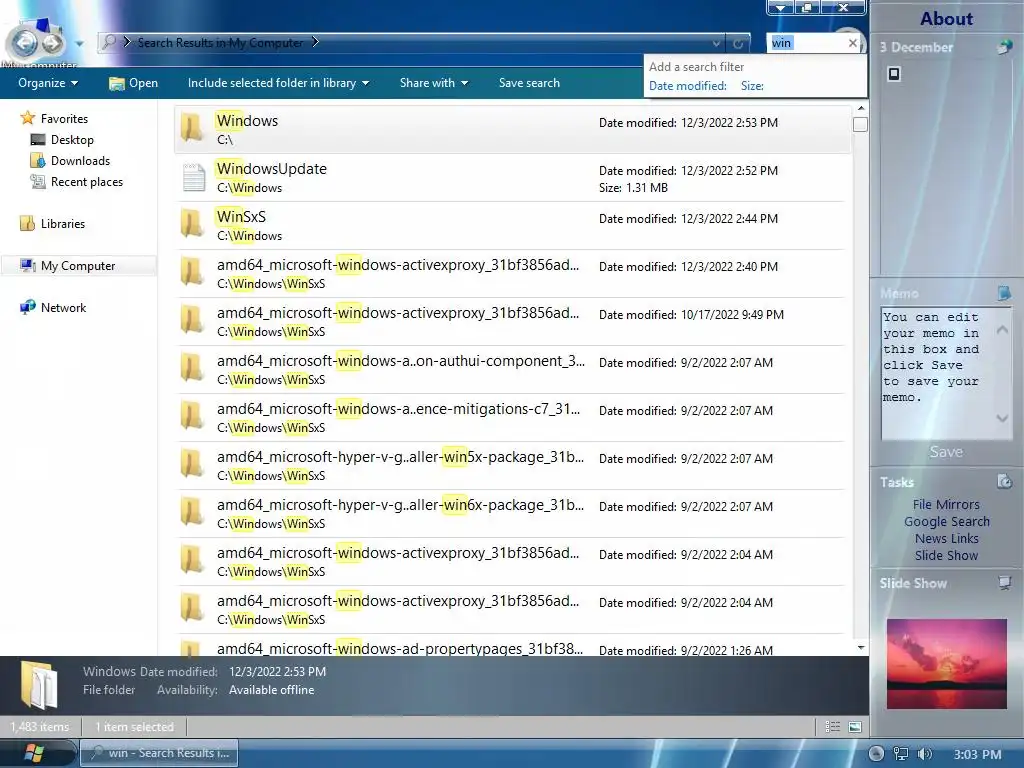Open the Slide Show task link

(x=946, y=555)
